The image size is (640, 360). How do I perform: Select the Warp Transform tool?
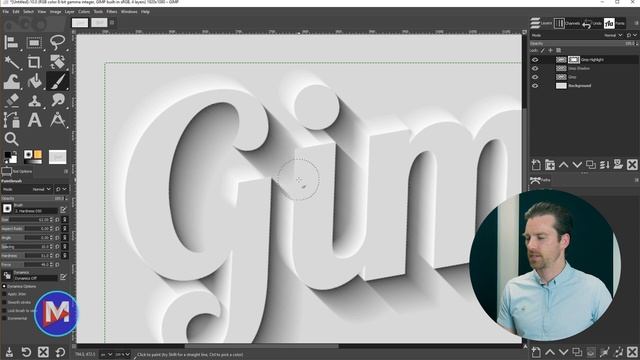pos(11,81)
